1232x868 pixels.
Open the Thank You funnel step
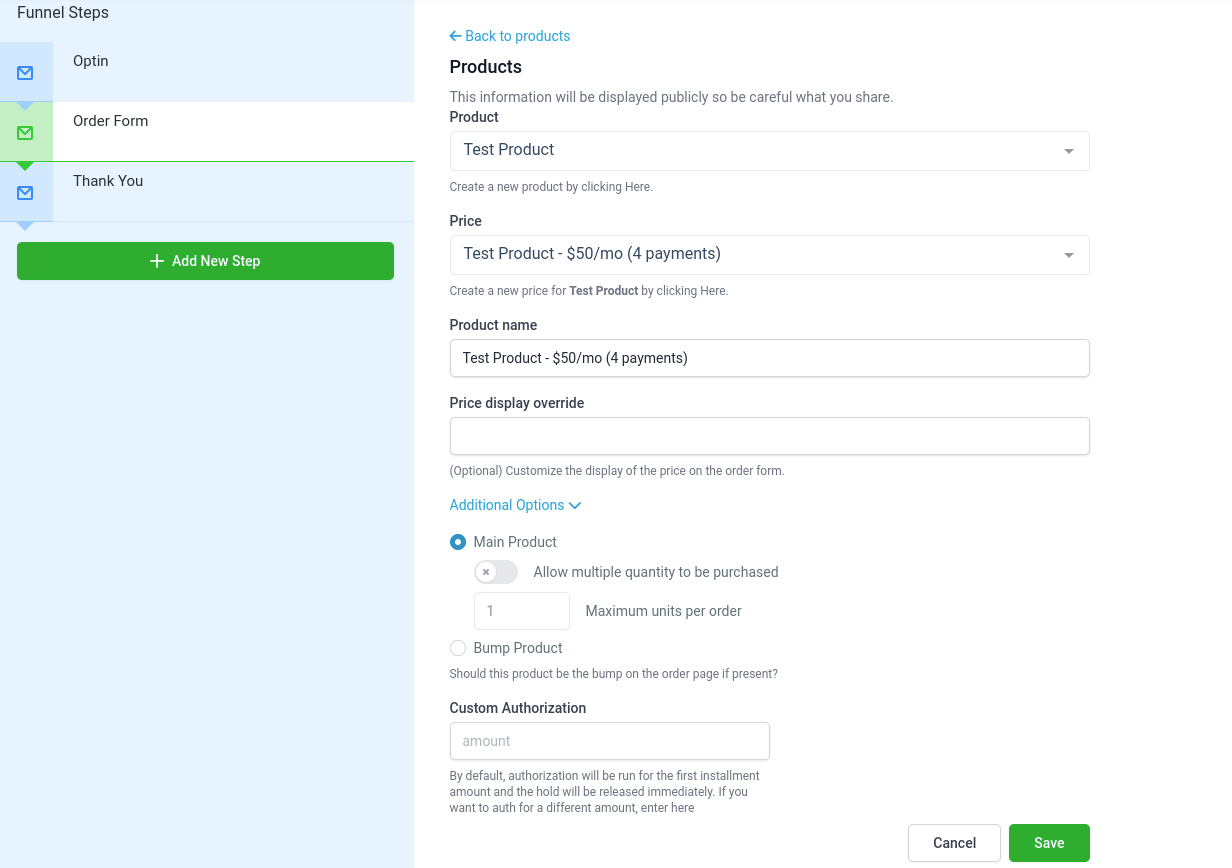click(207, 192)
